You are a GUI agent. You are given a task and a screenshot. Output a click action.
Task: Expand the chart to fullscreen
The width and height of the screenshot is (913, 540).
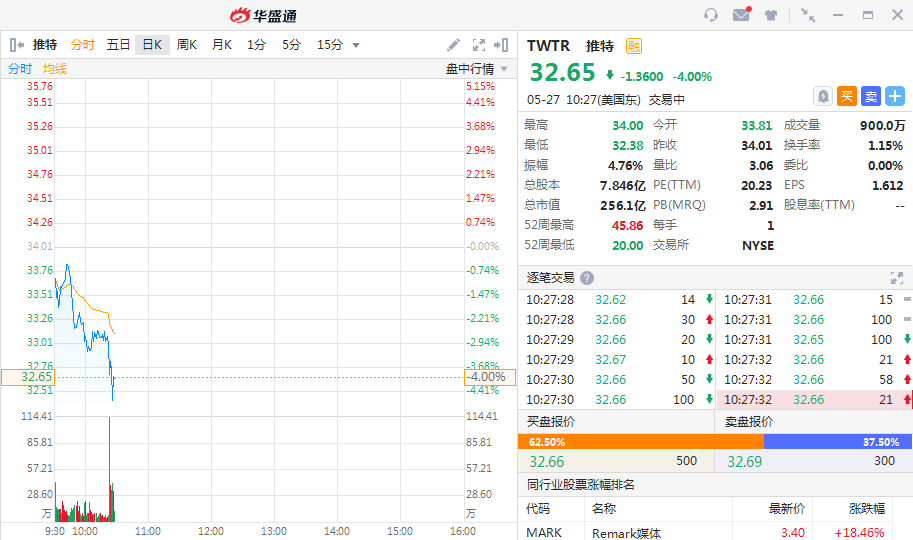(478, 45)
